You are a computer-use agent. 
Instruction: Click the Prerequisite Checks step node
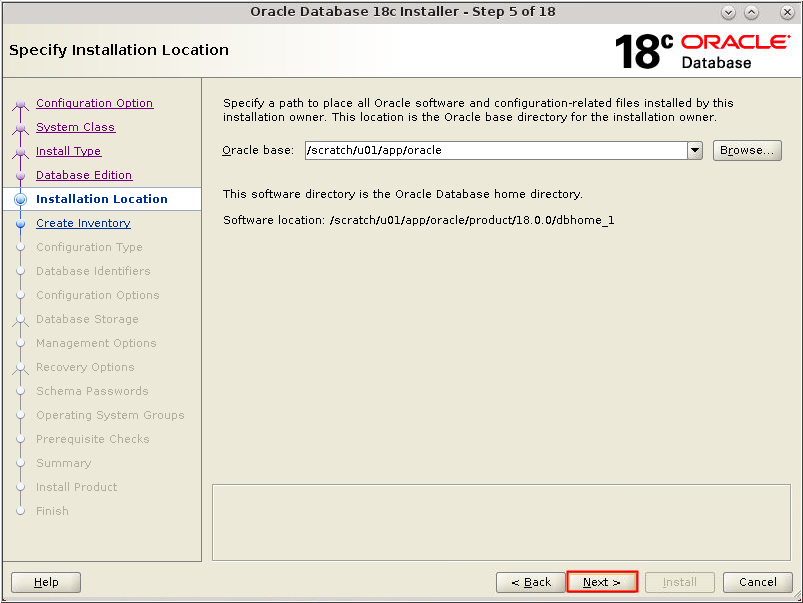[22, 439]
